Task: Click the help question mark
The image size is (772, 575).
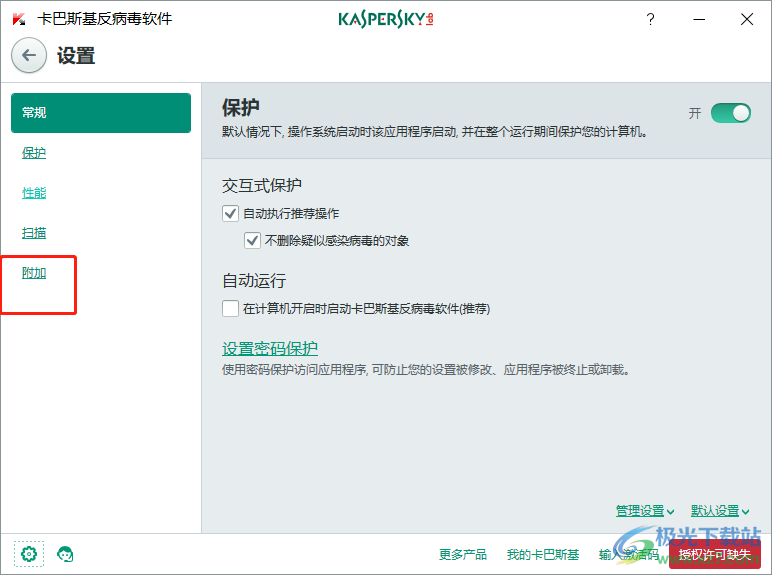Action: pos(650,19)
